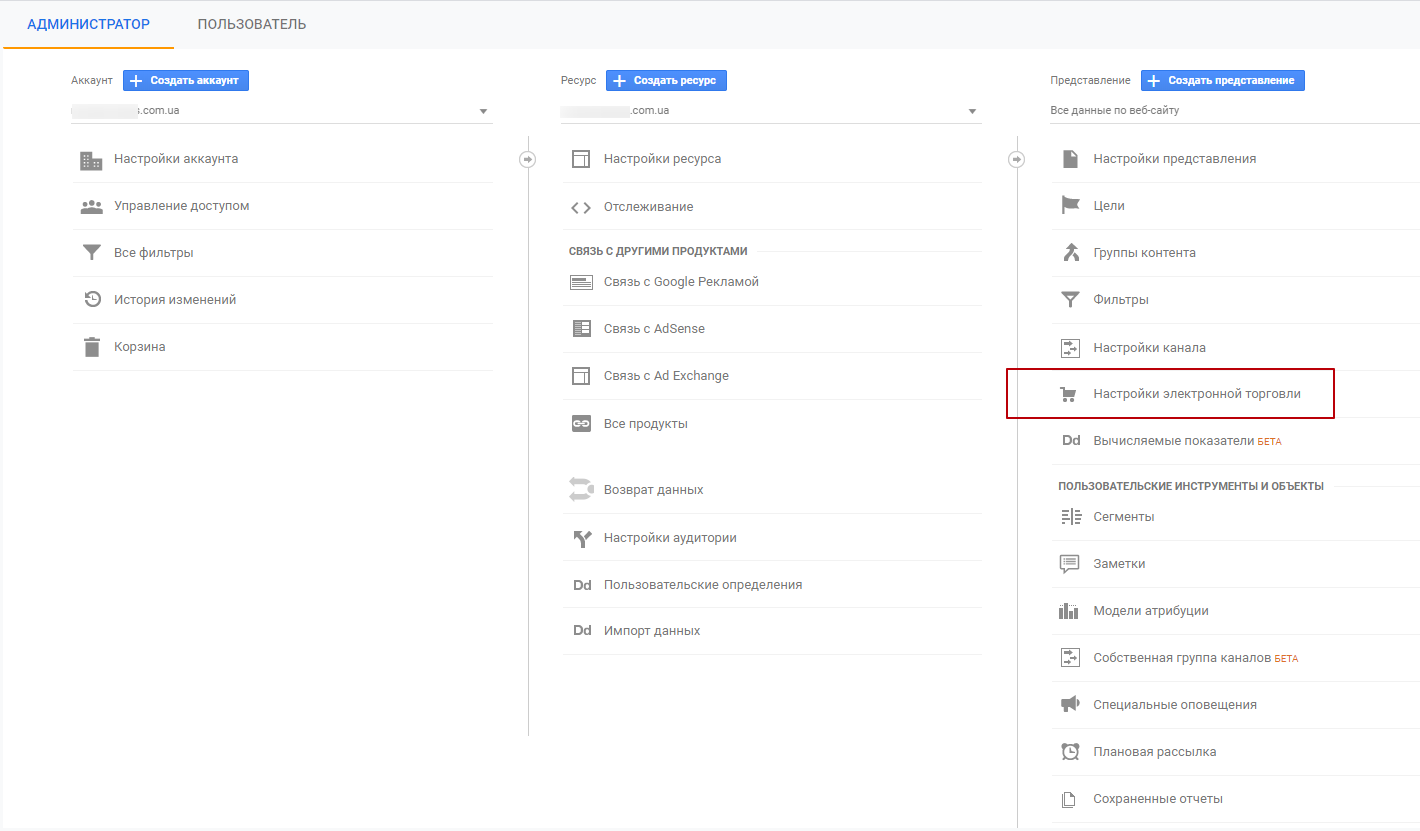Open Вычисляемые показатели text link
1420x831 pixels.
[x=1174, y=441]
